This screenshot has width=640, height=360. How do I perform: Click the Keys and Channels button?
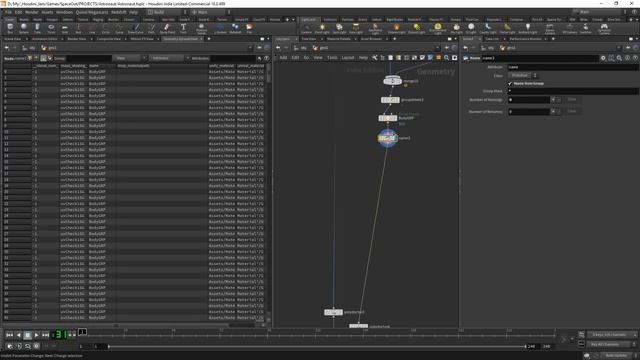pyautogui.click(x=611, y=335)
